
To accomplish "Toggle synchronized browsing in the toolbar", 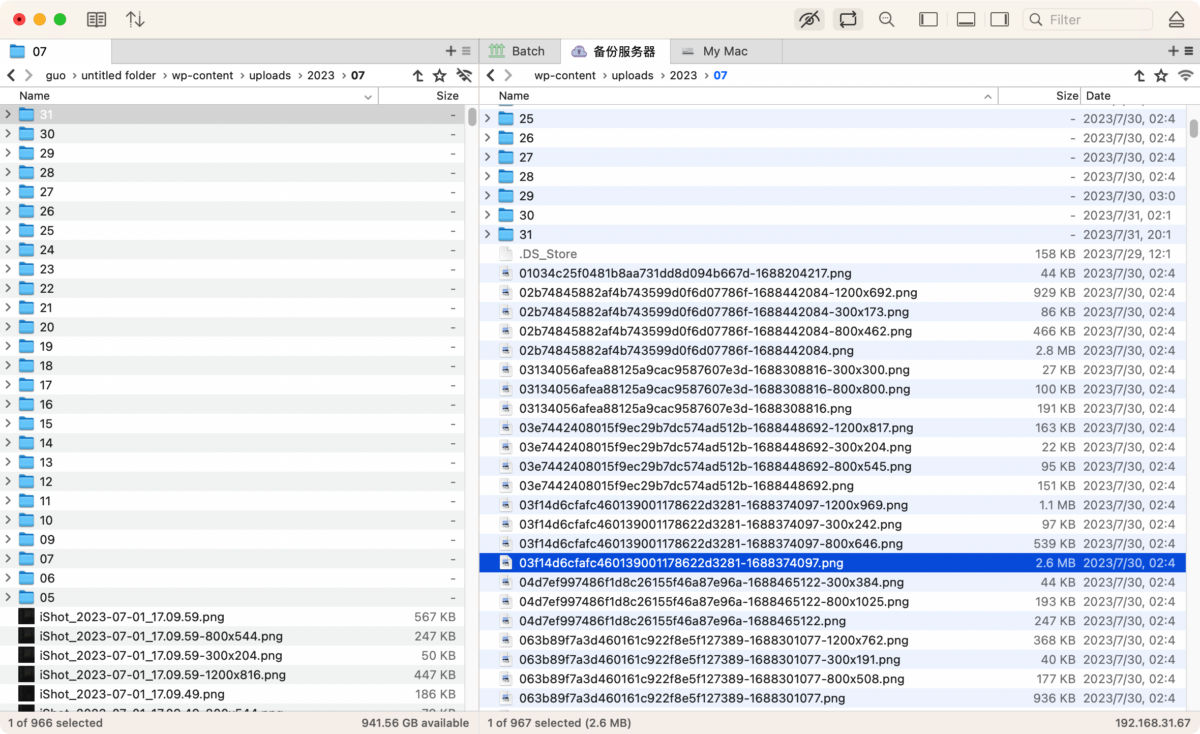I will pyautogui.click(x=848, y=19).
